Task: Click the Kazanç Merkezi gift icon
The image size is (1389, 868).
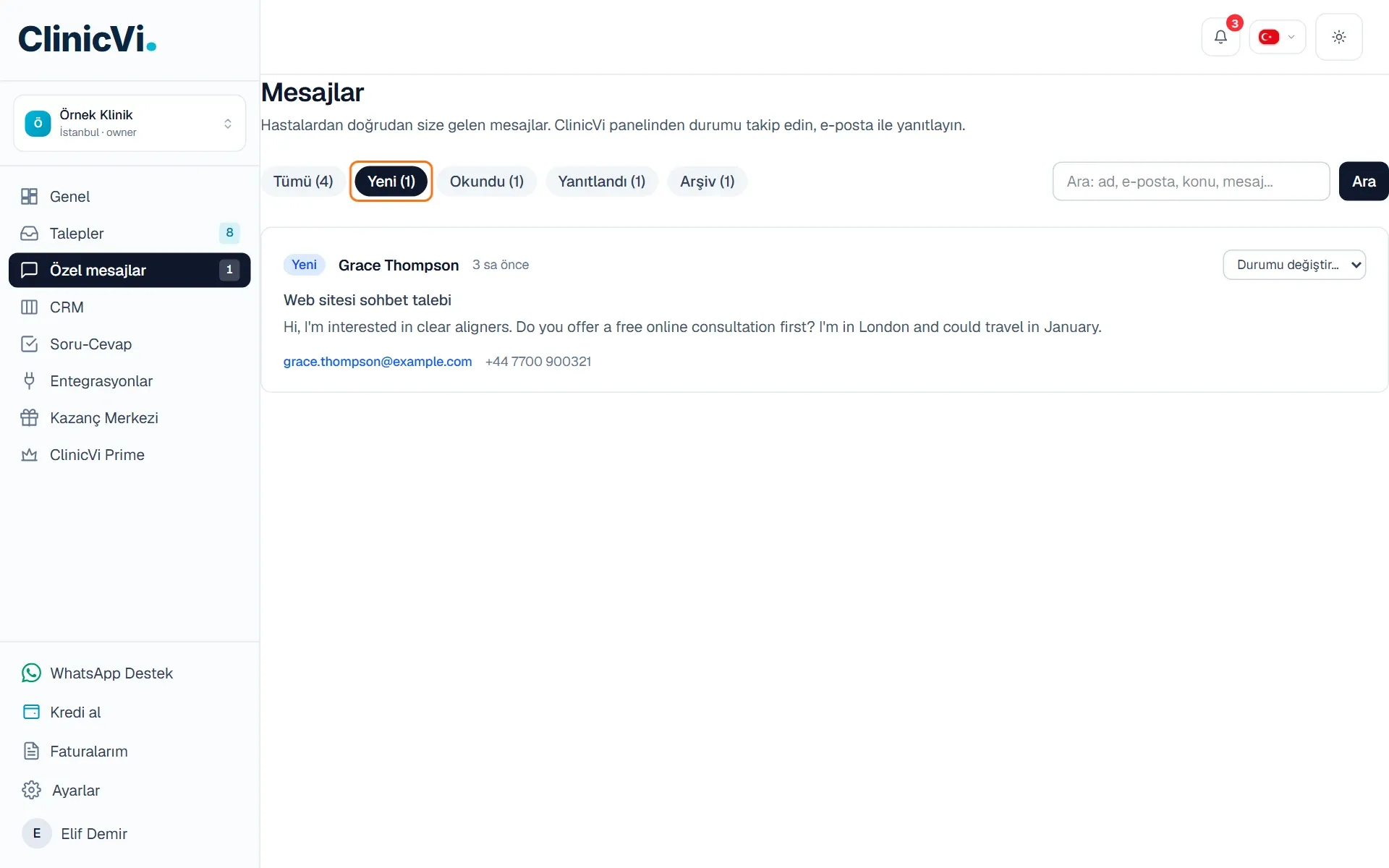Action: click(x=29, y=418)
